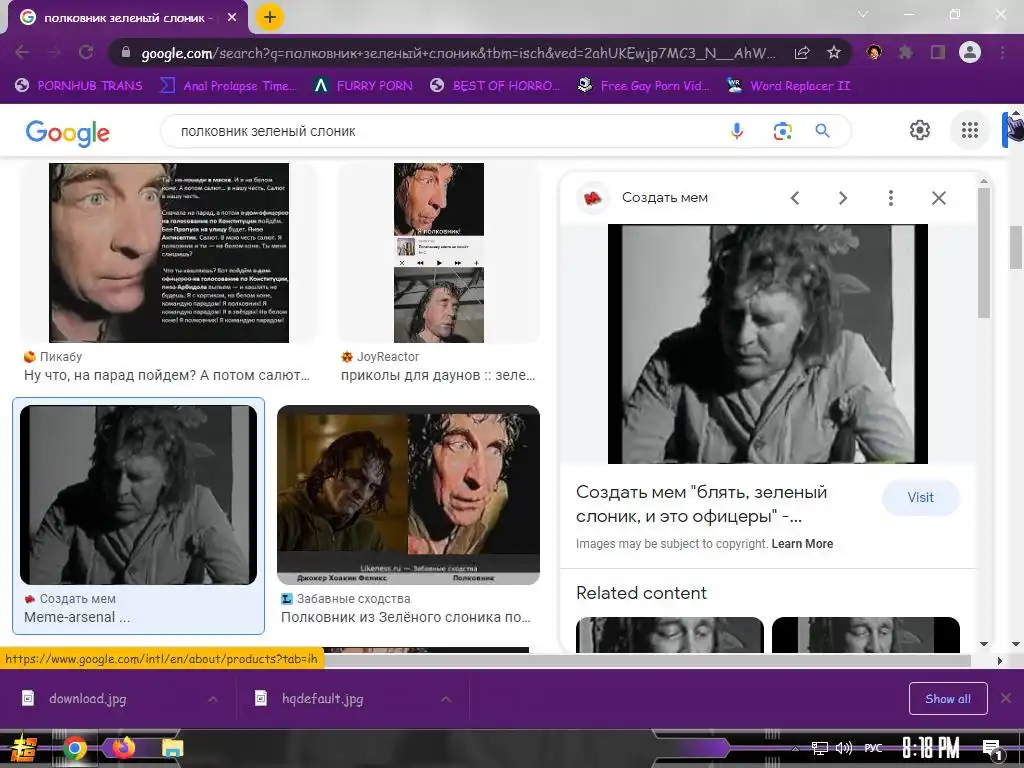Viewport: 1024px width, 768px height.
Task: Click the first Related content thumbnail
Action: tap(669, 635)
